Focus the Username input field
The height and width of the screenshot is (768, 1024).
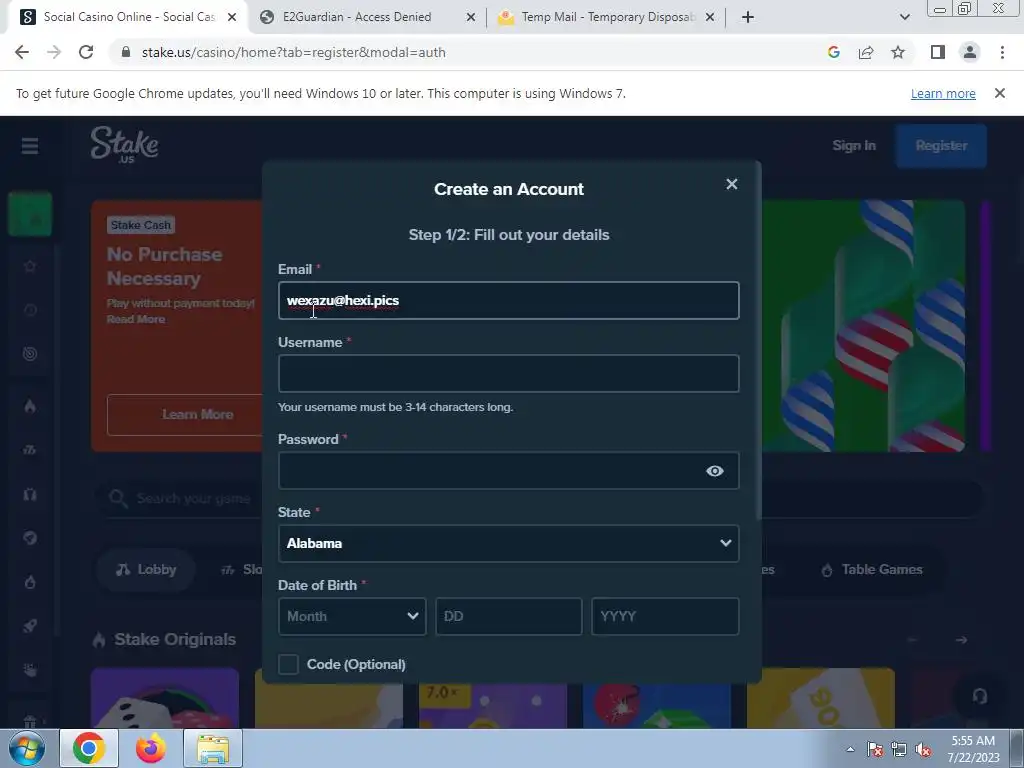click(x=508, y=374)
